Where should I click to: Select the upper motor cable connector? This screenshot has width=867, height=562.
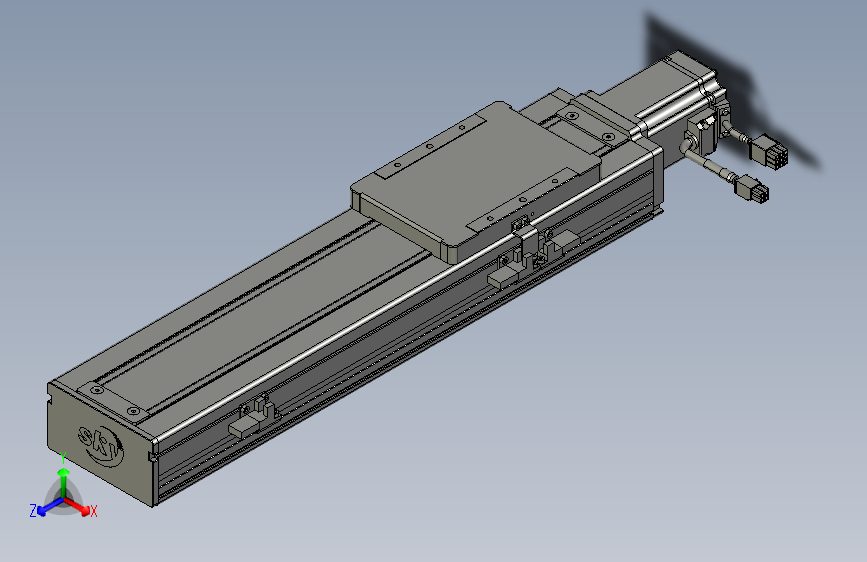pyautogui.click(x=768, y=152)
